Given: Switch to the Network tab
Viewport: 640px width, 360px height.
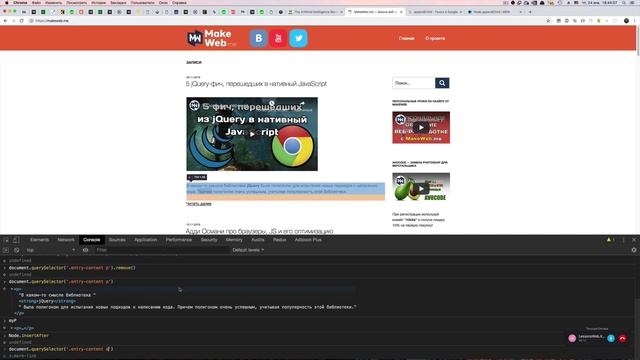Looking at the screenshot, I should [x=66, y=240].
